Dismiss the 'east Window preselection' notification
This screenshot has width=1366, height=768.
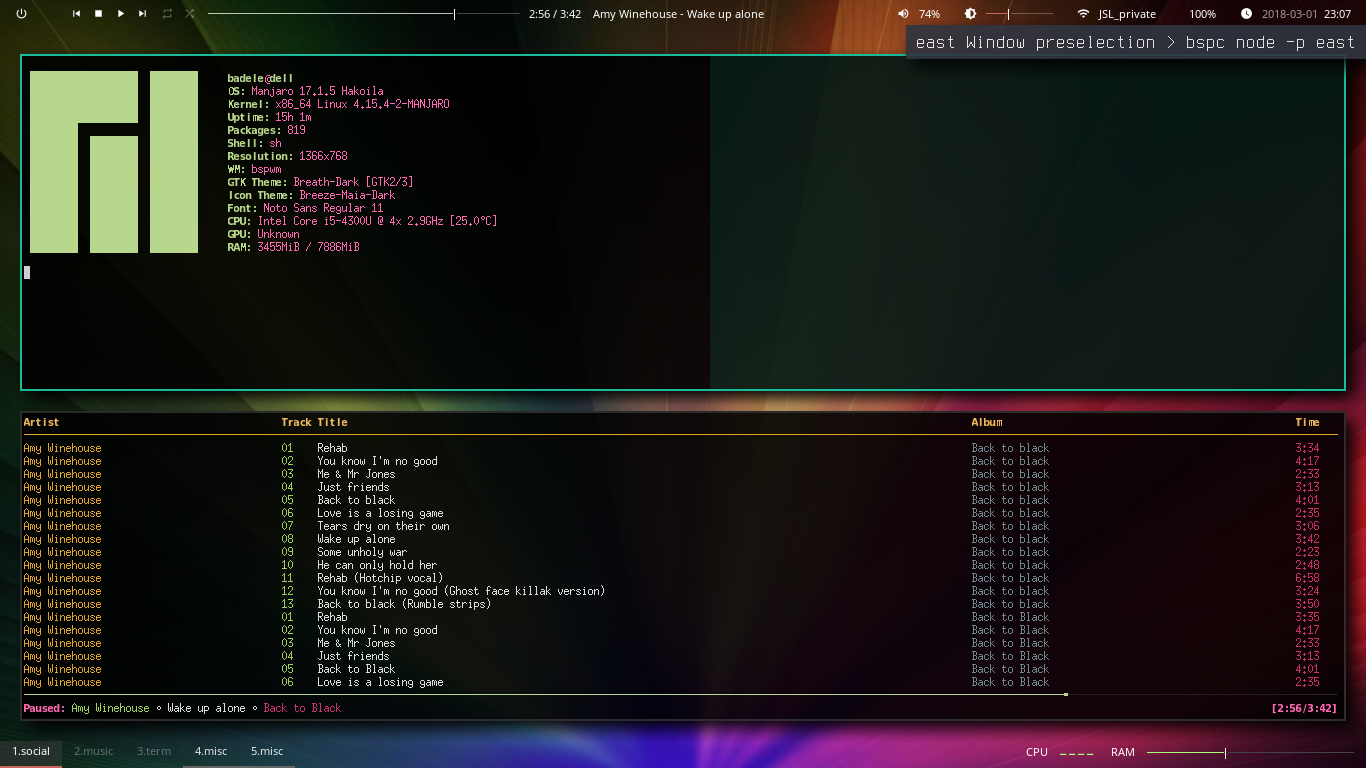(1135, 42)
